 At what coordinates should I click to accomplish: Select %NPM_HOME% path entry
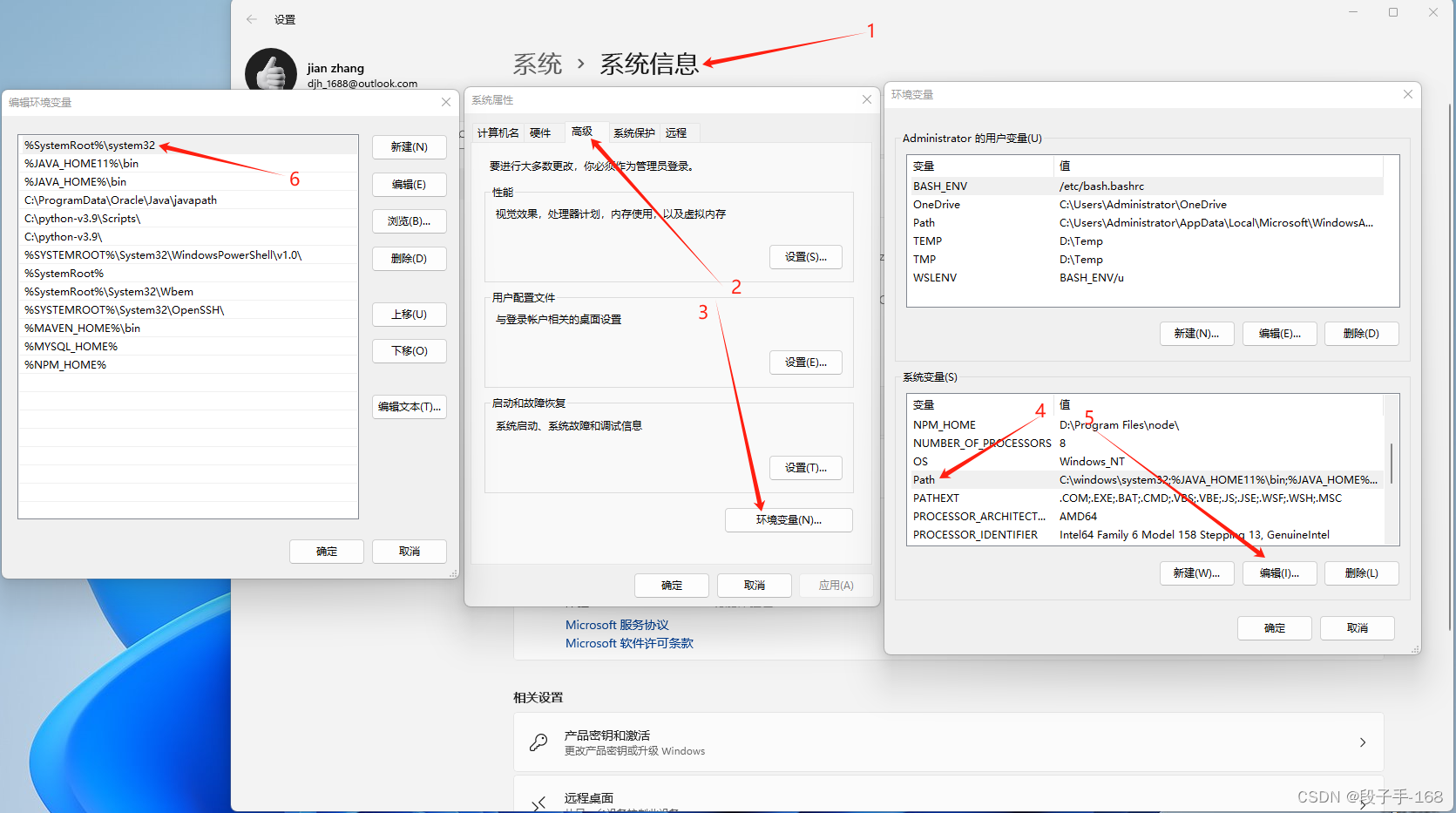tap(188, 365)
